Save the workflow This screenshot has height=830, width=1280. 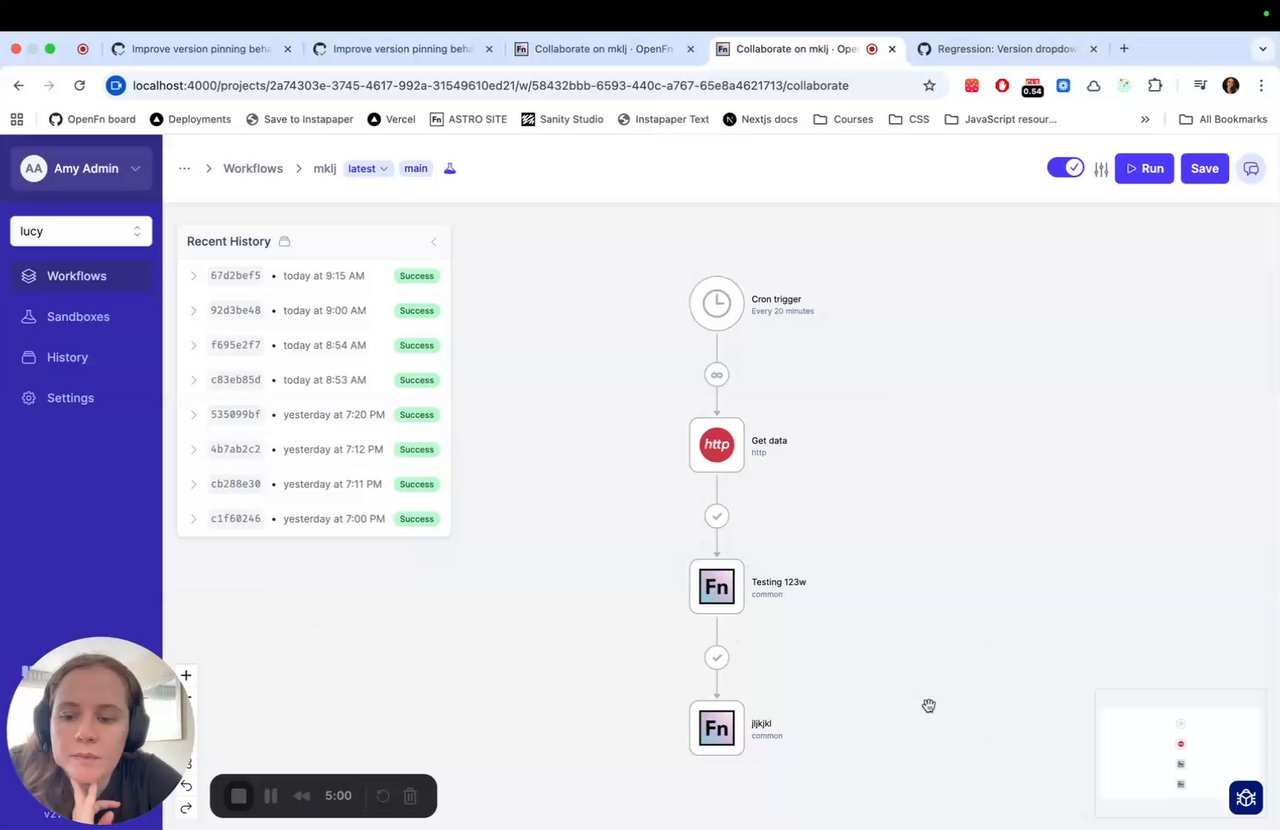pyautogui.click(x=1204, y=169)
